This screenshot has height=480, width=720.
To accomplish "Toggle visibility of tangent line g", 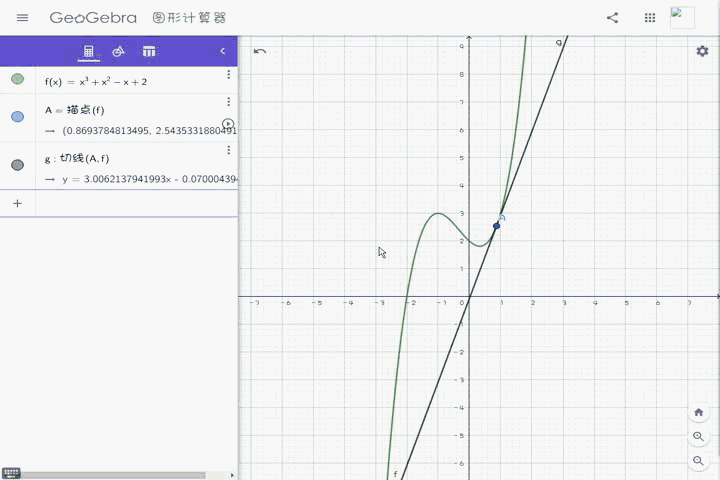I will [x=18, y=165].
